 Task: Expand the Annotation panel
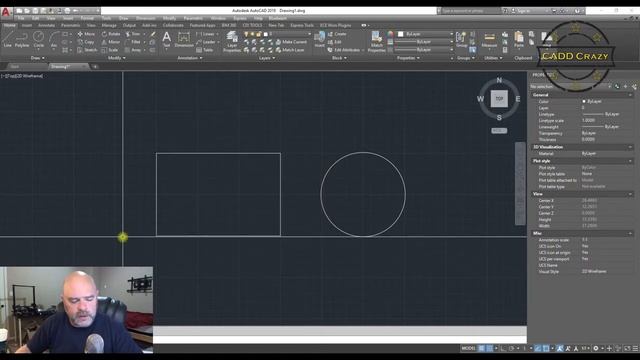point(190,58)
